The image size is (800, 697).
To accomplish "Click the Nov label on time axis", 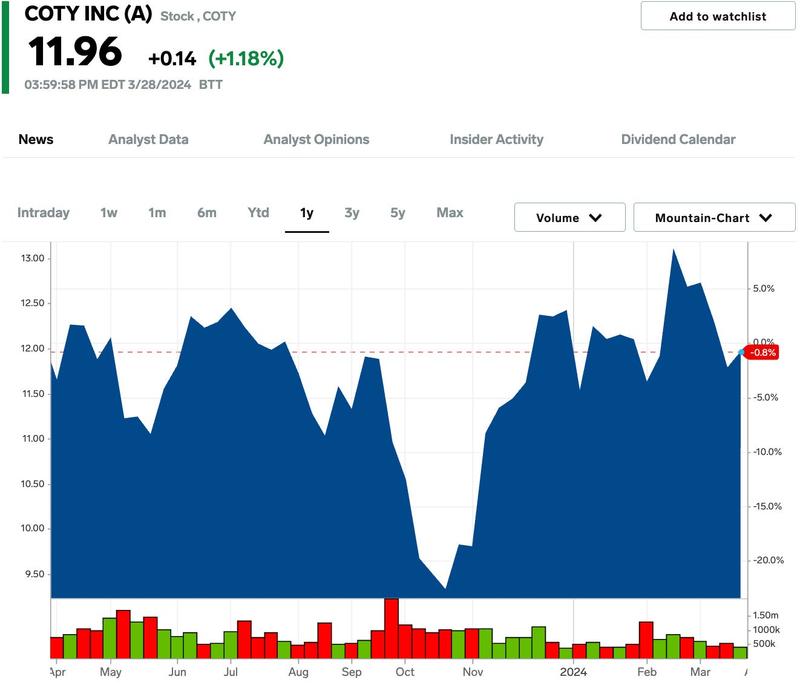I will pos(473,672).
